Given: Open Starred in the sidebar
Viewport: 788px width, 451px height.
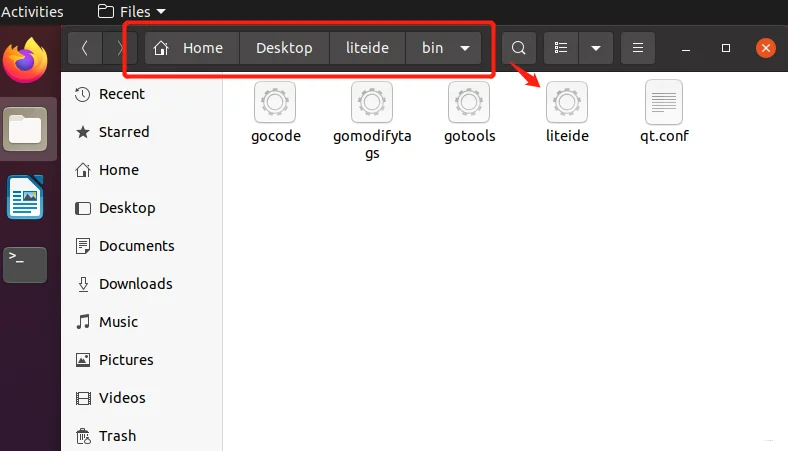Looking at the screenshot, I should pyautogui.click(x=142, y=132).
